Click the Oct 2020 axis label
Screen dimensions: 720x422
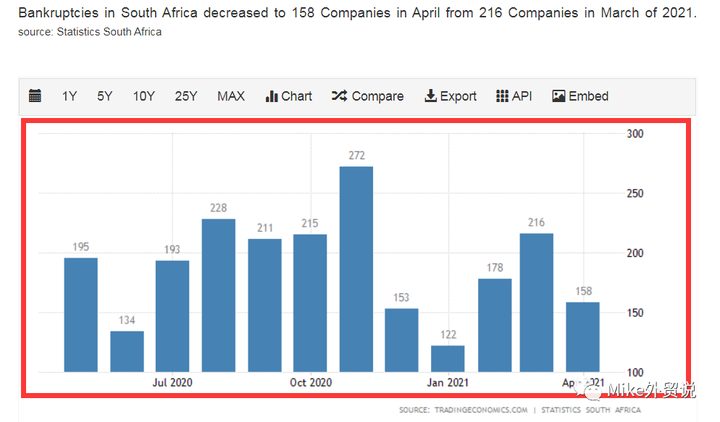pos(311,383)
